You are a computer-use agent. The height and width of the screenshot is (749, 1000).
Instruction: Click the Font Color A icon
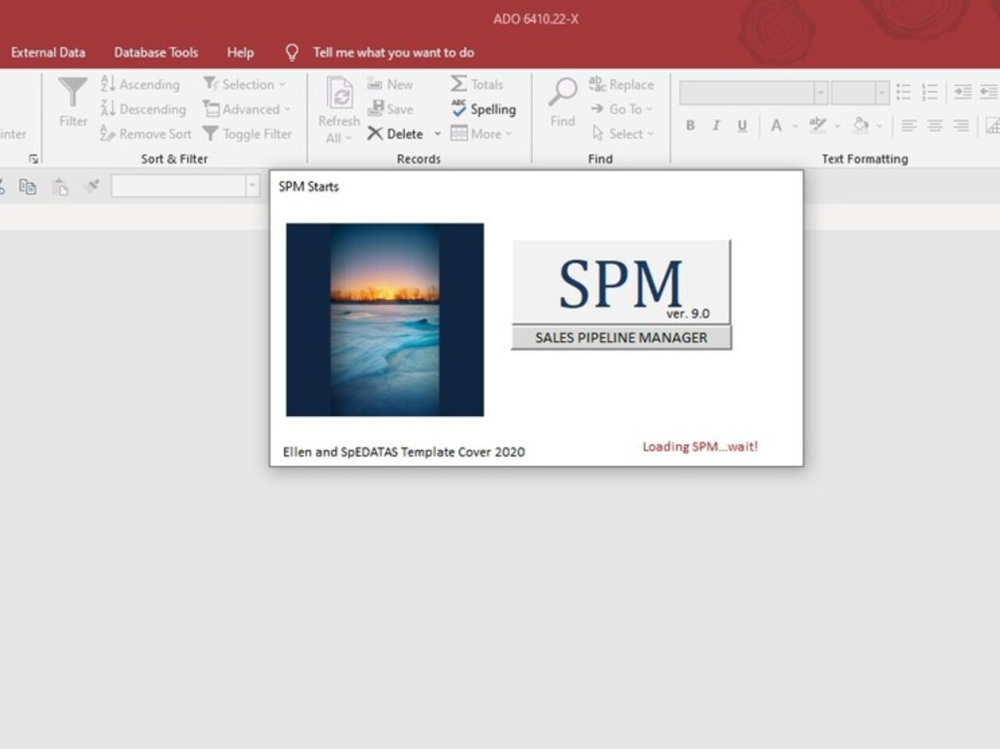pos(776,126)
